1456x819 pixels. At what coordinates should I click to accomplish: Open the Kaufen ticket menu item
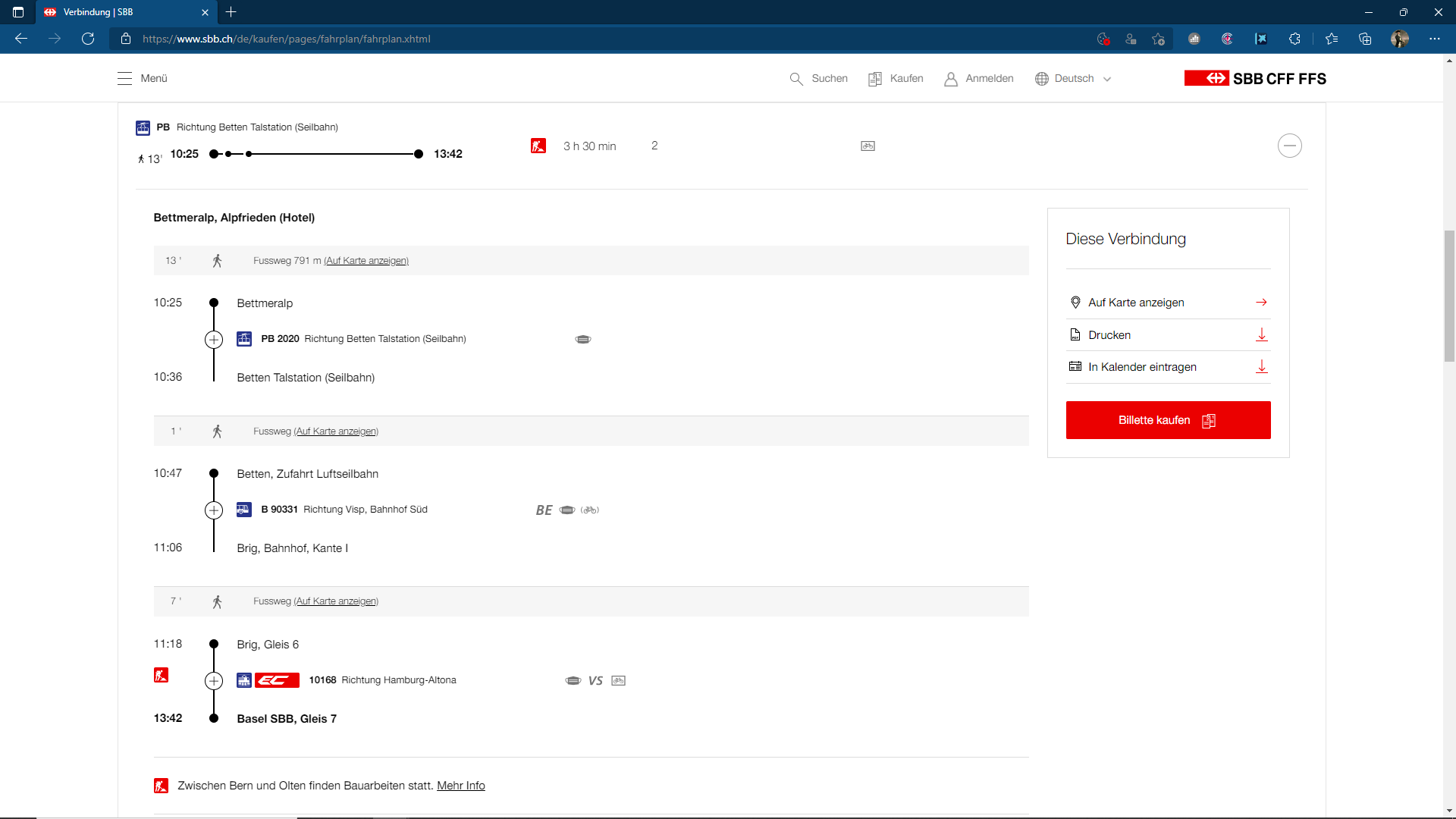(896, 79)
